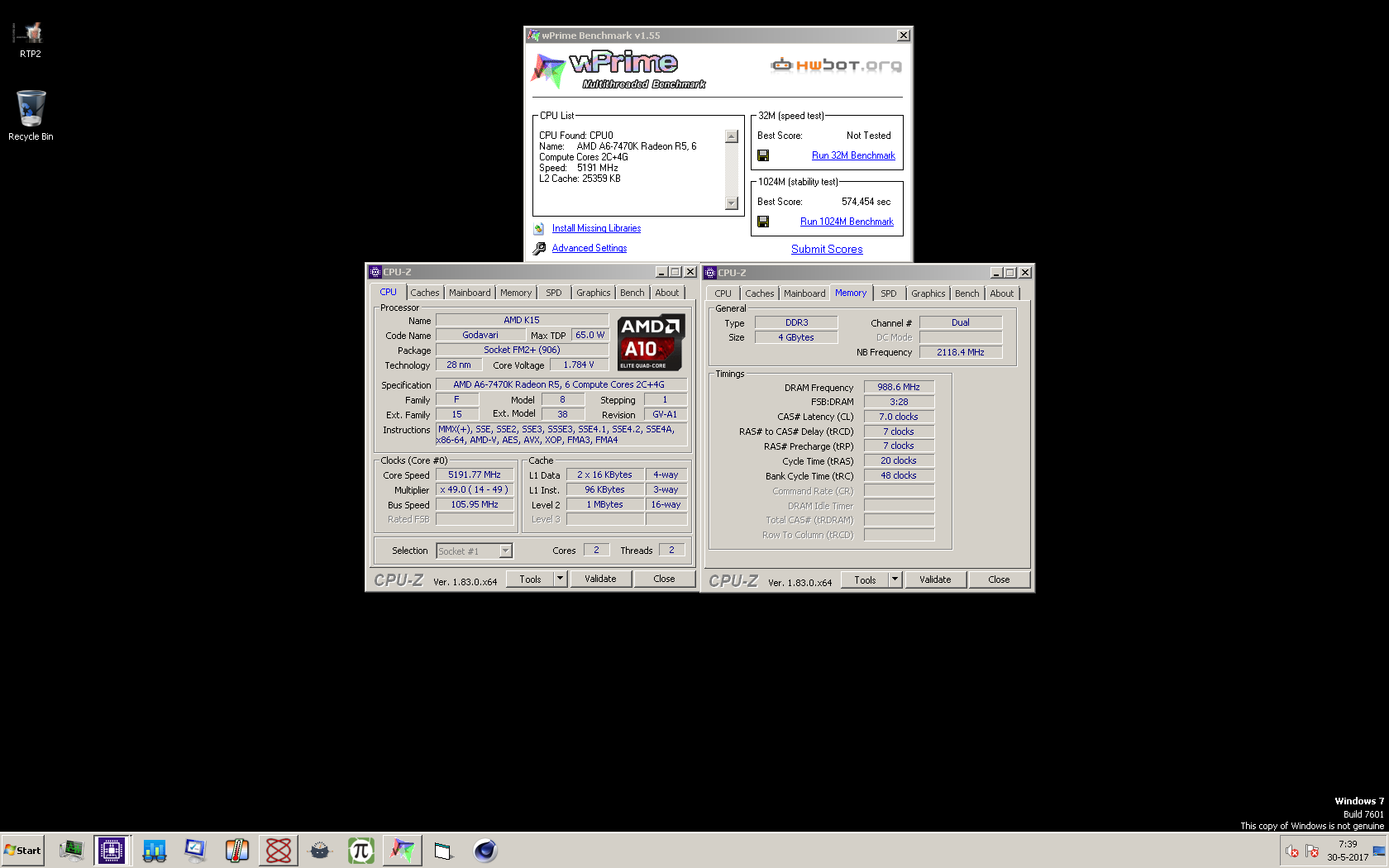Expand Tools dropdown arrow in left CPU-Z

coord(561,579)
